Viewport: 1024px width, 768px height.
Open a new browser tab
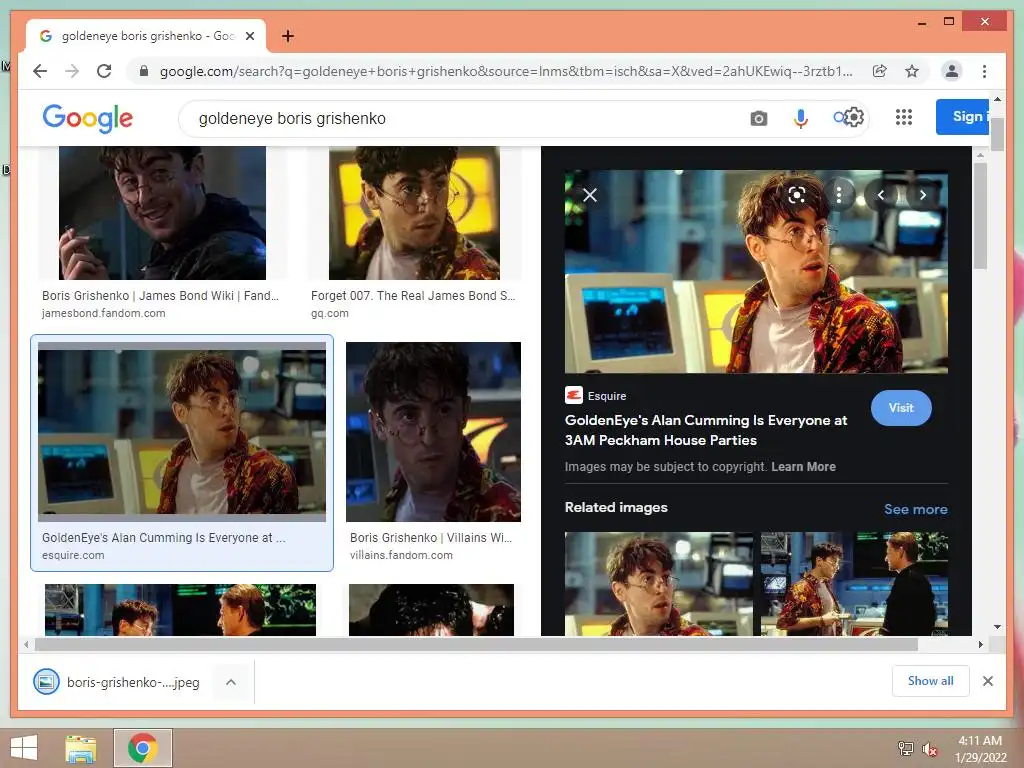point(287,36)
